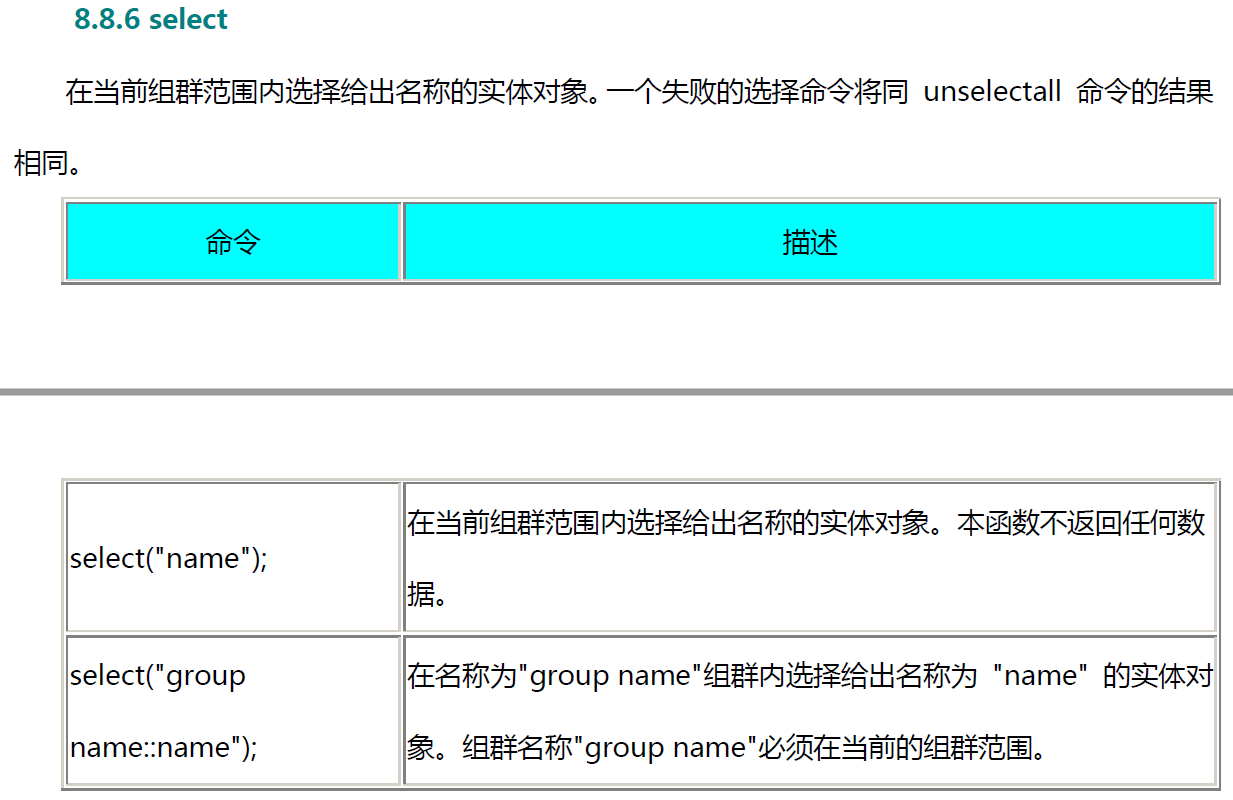Click the gray horizontal divider bar

(x=616, y=390)
